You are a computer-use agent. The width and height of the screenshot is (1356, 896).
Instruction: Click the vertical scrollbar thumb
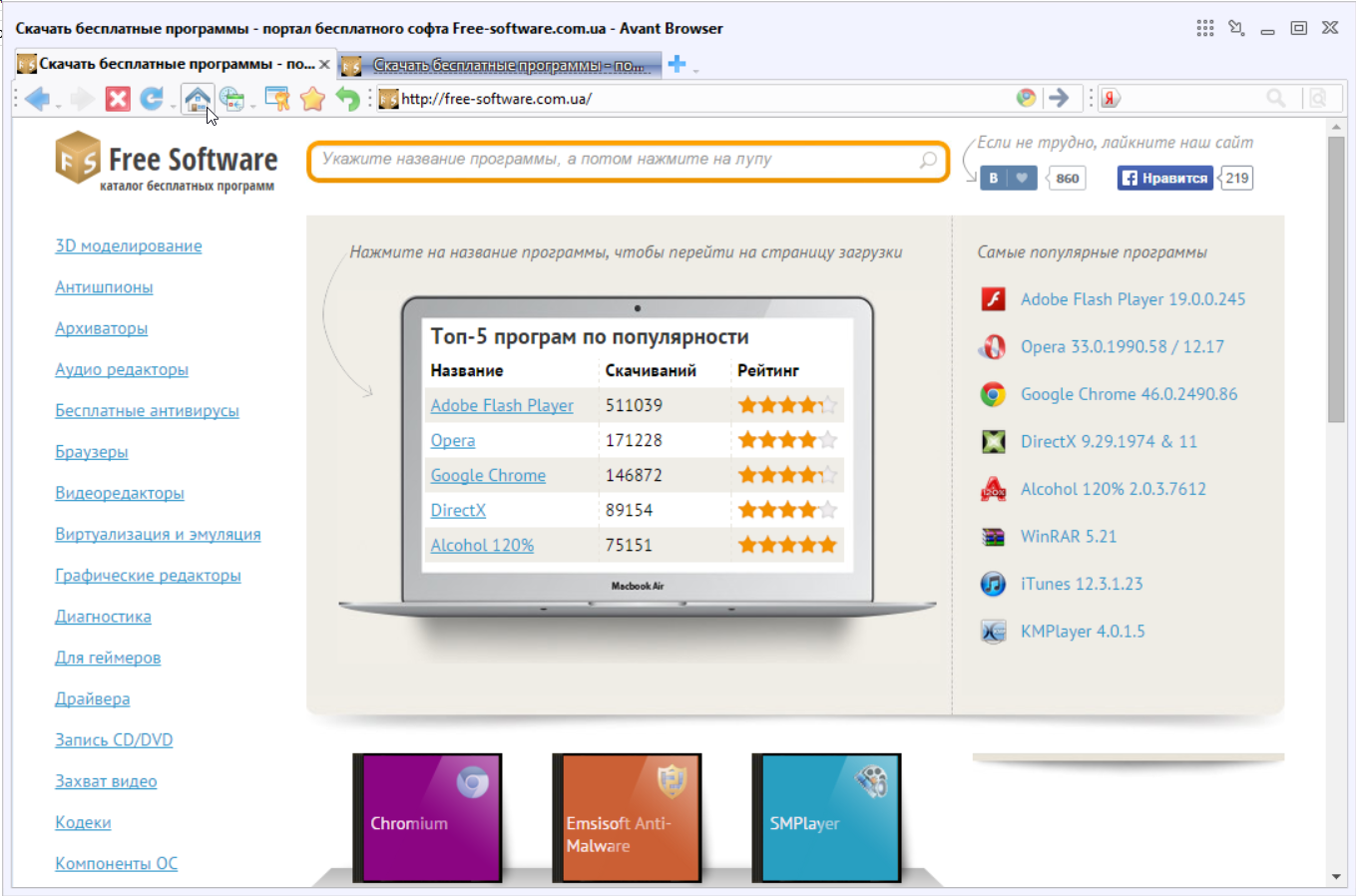[x=1337, y=279]
